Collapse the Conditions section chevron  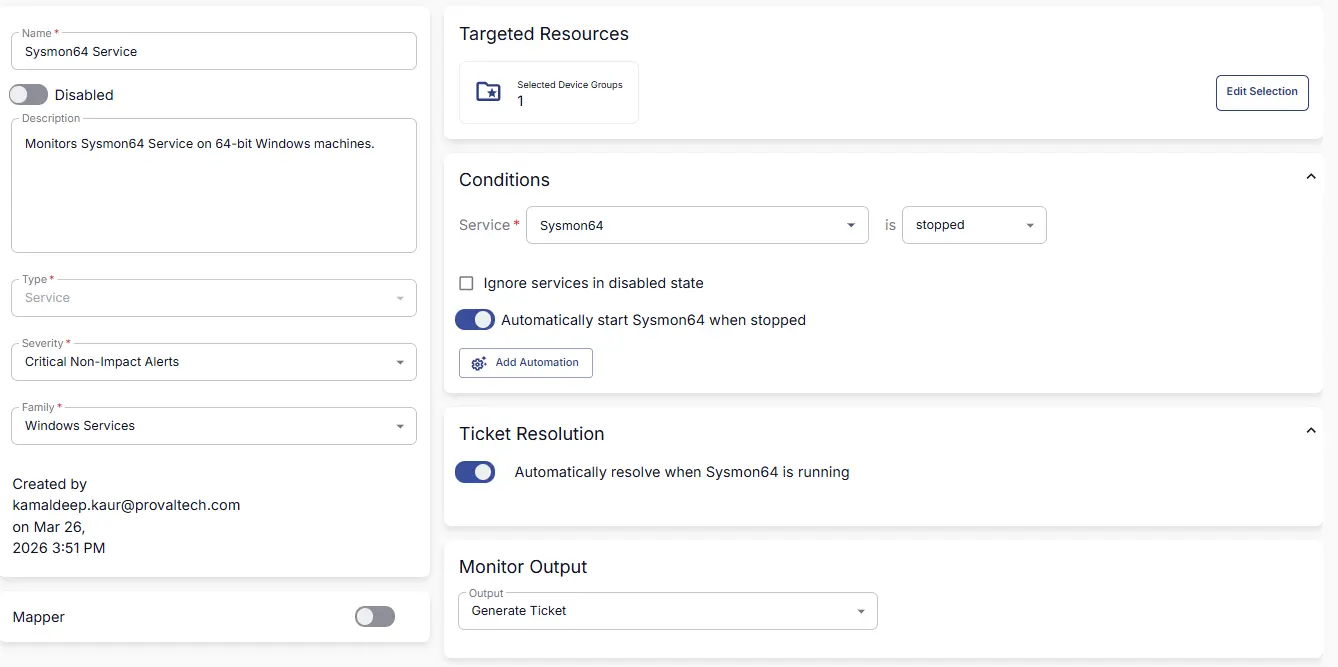click(1311, 177)
